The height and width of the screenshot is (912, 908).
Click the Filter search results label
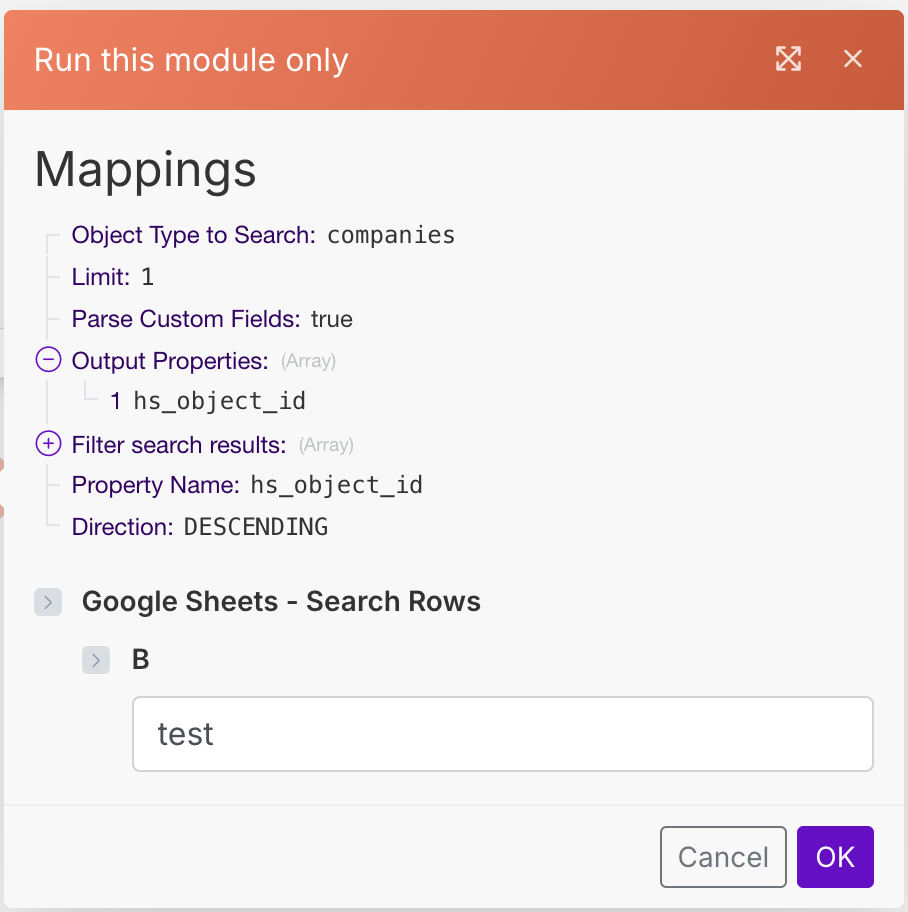(179, 444)
